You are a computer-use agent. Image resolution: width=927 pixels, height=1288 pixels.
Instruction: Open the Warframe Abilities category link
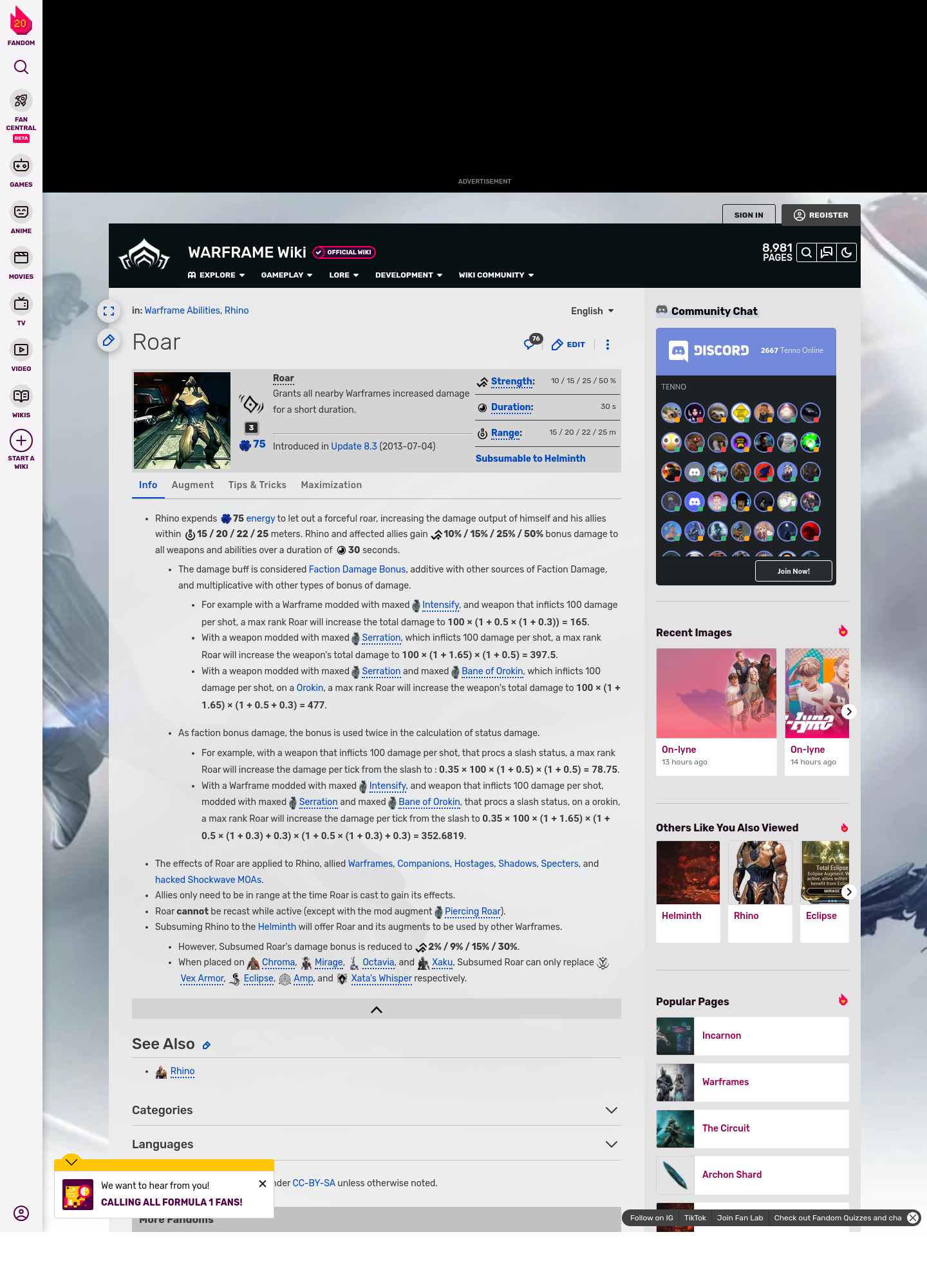click(182, 310)
